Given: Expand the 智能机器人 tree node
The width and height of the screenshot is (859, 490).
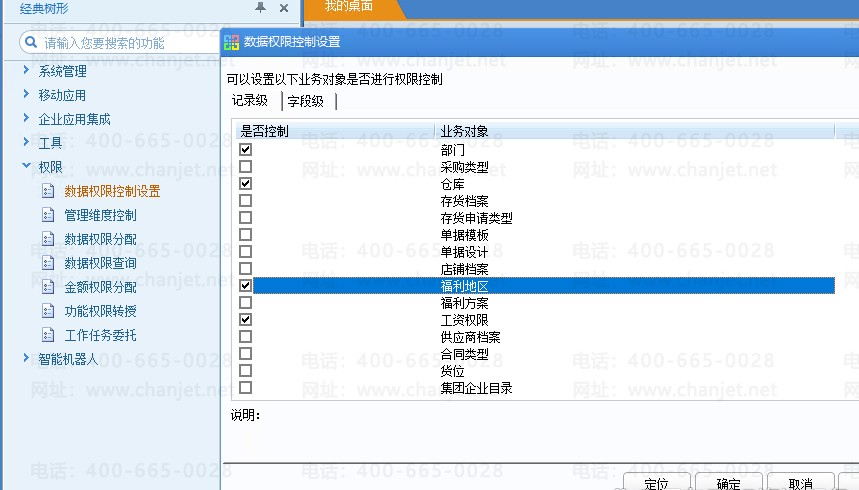Looking at the screenshot, I should pos(26,358).
